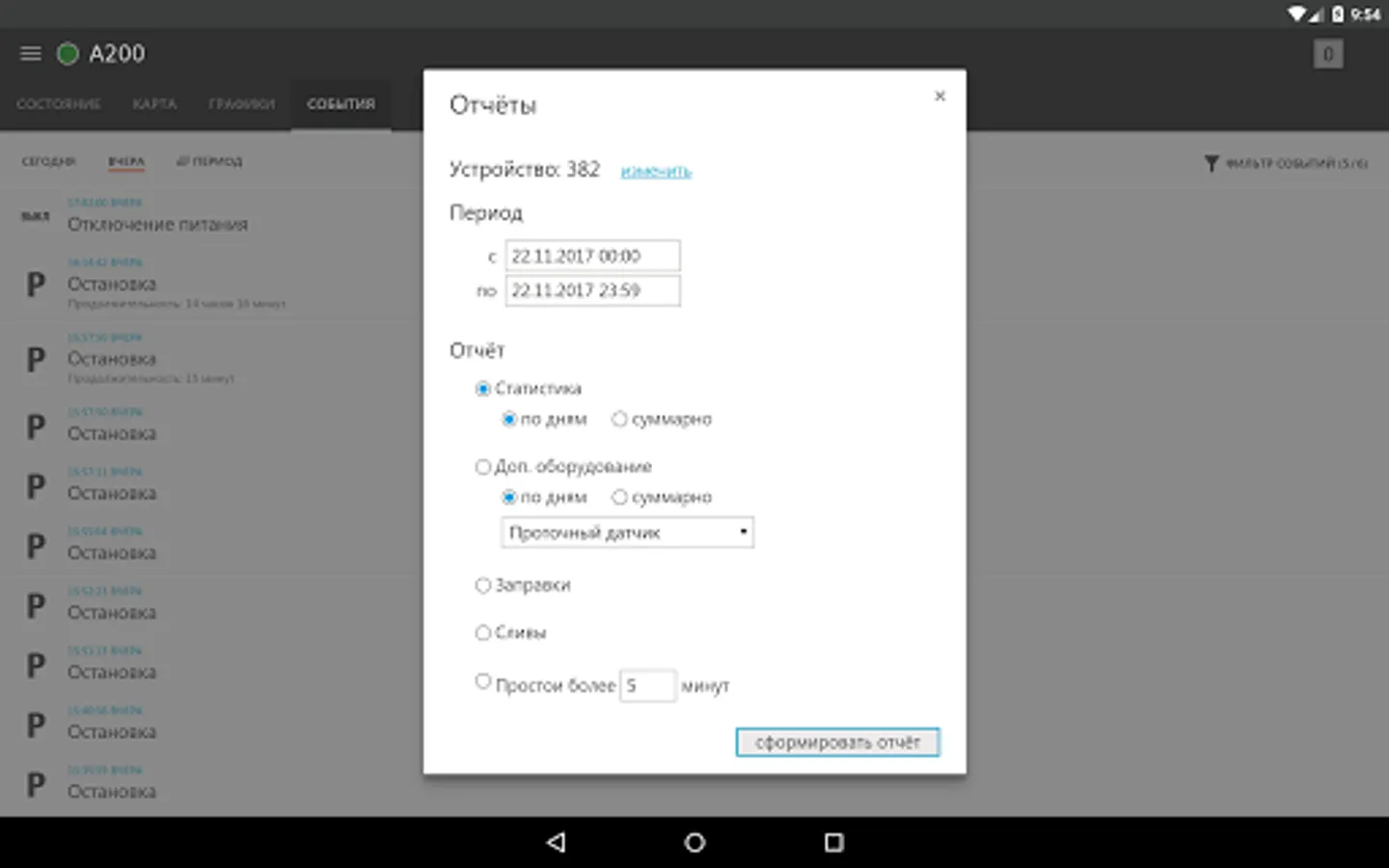Expand the Проточный датчик dropdown
Viewport: 1389px width, 868px height.
click(x=627, y=532)
